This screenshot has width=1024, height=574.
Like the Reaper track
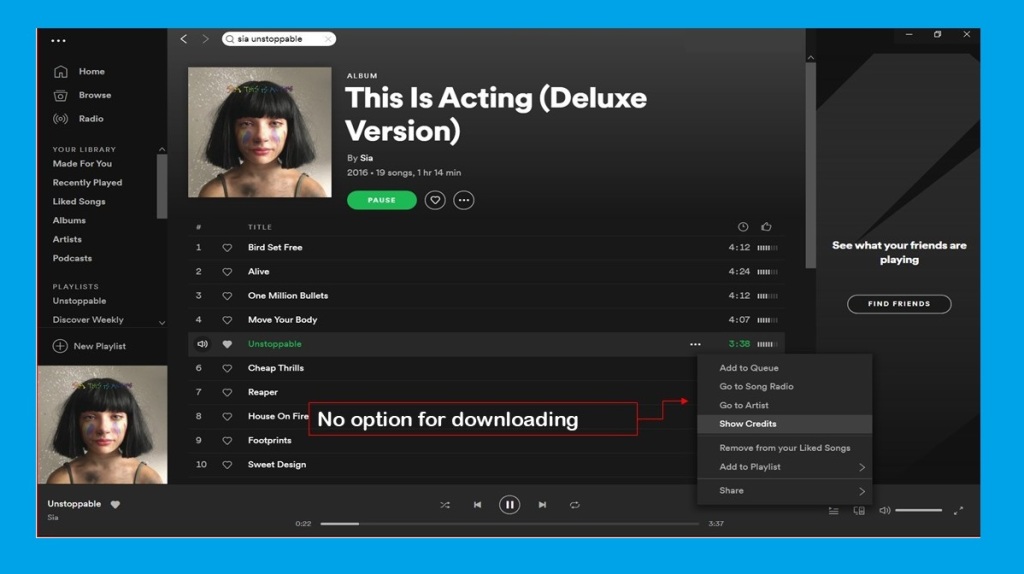point(227,392)
